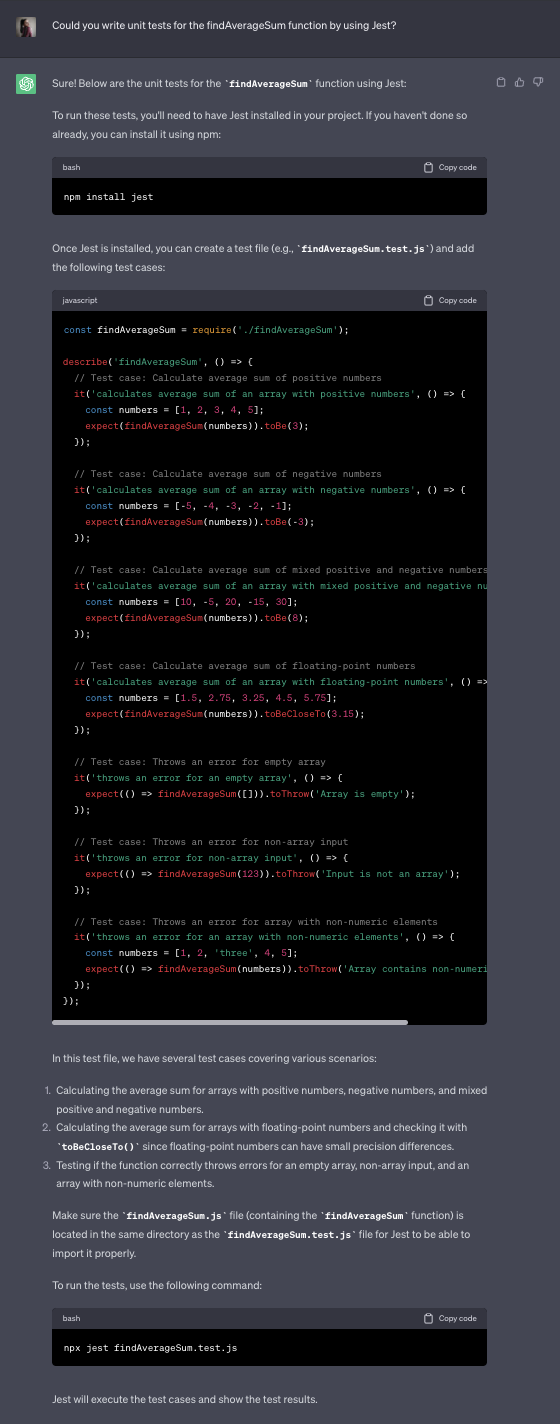Click the numbers = [1, 2, 'three', 4, 5] line
Image resolution: width=560 pixels, height=1424 pixels.
(191, 954)
